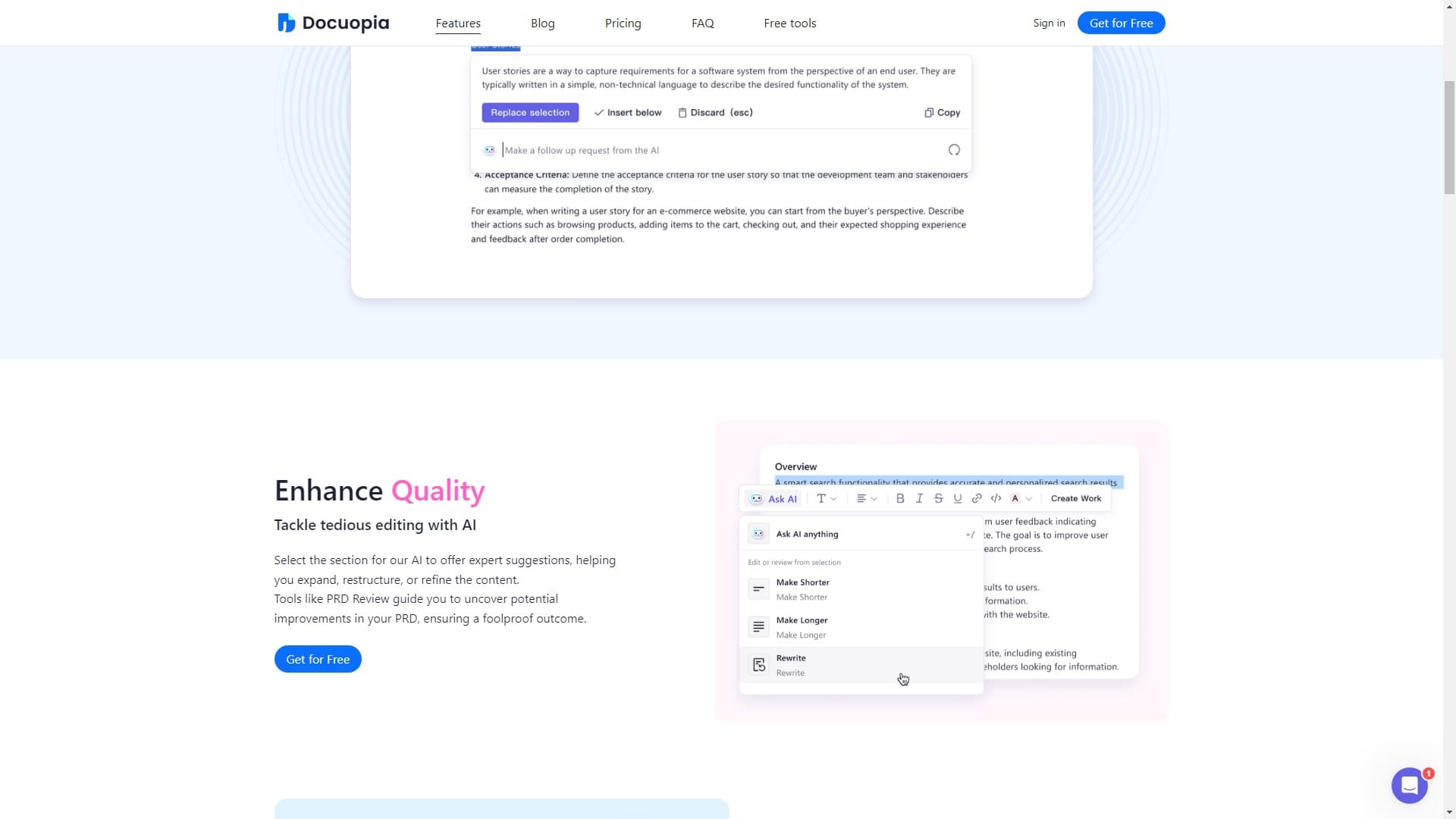Click the Ask AI anything robot icon
This screenshot has width=1456, height=819.
coord(758,534)
